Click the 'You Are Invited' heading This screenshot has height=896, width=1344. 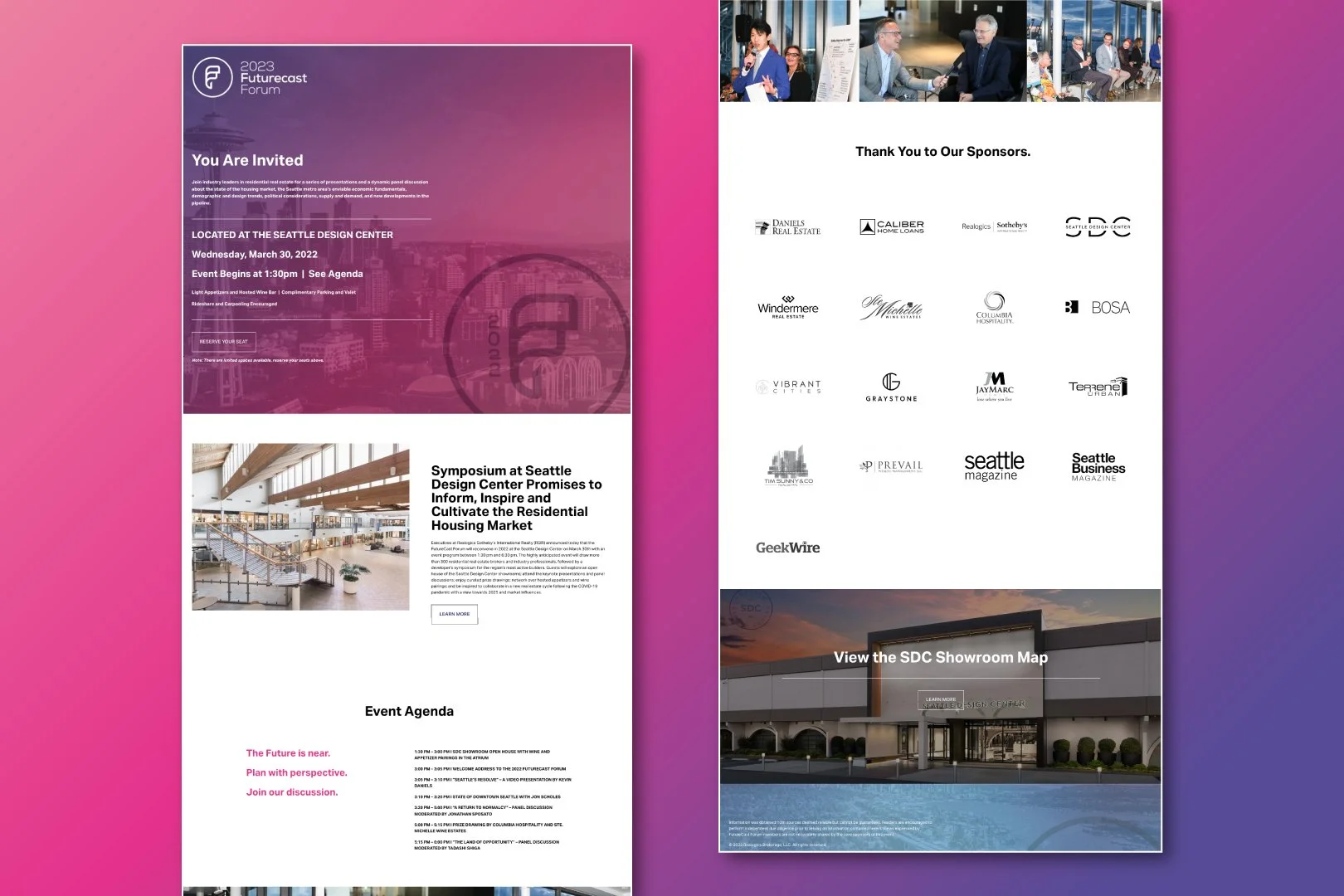[247, 160]
